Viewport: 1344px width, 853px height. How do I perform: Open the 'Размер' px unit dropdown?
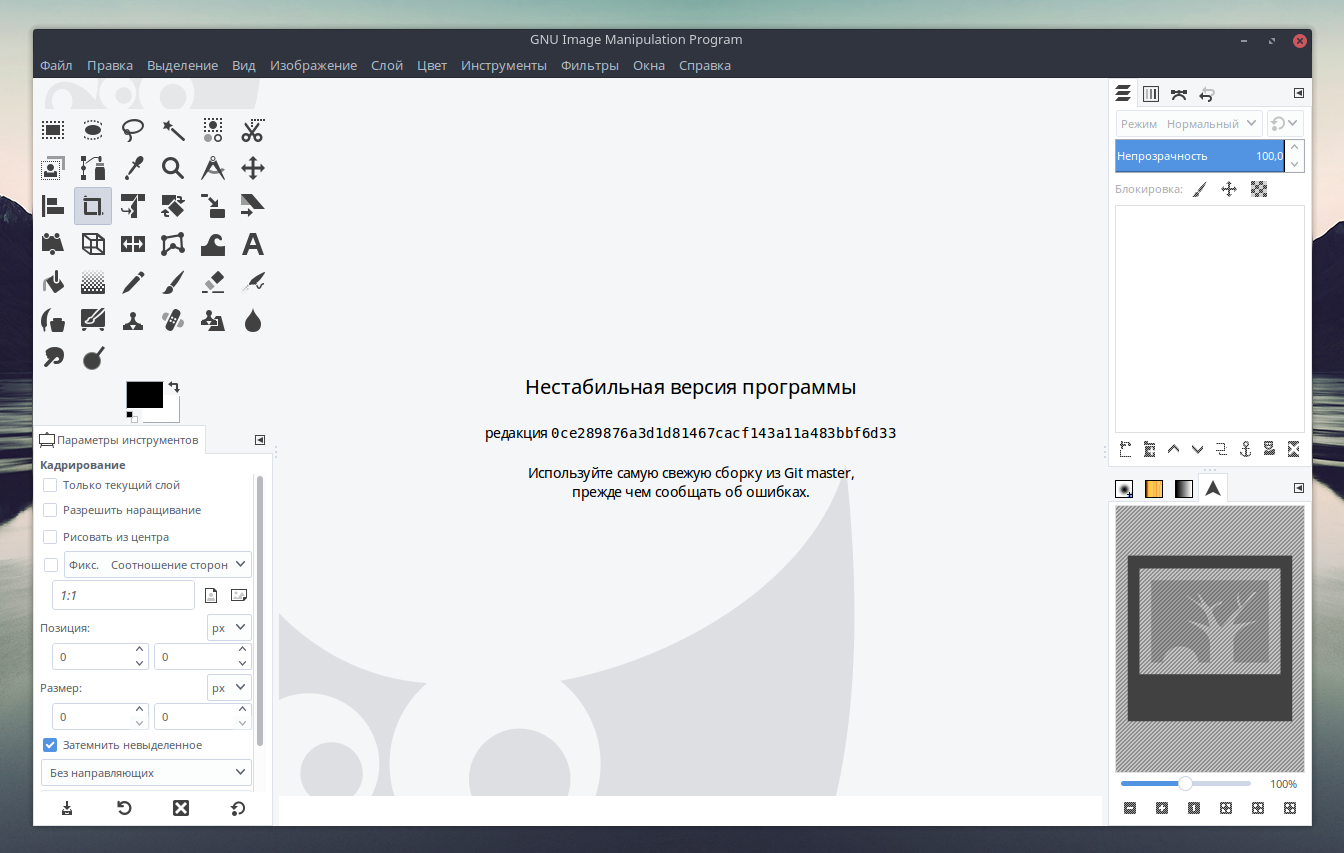pos(229,688)
